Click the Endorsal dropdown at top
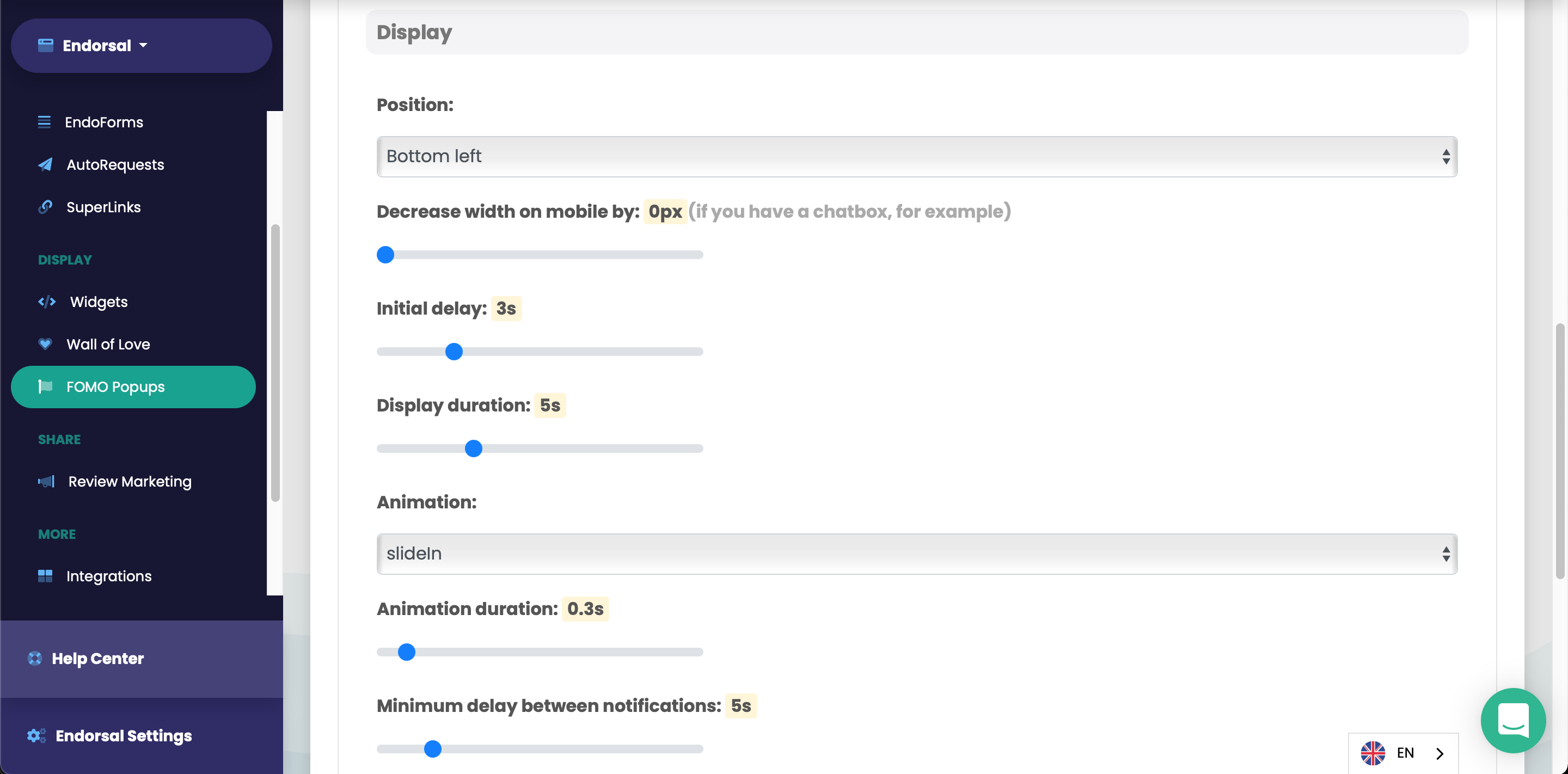Viewport: 1568px width, 774px height. pos(141,45)
